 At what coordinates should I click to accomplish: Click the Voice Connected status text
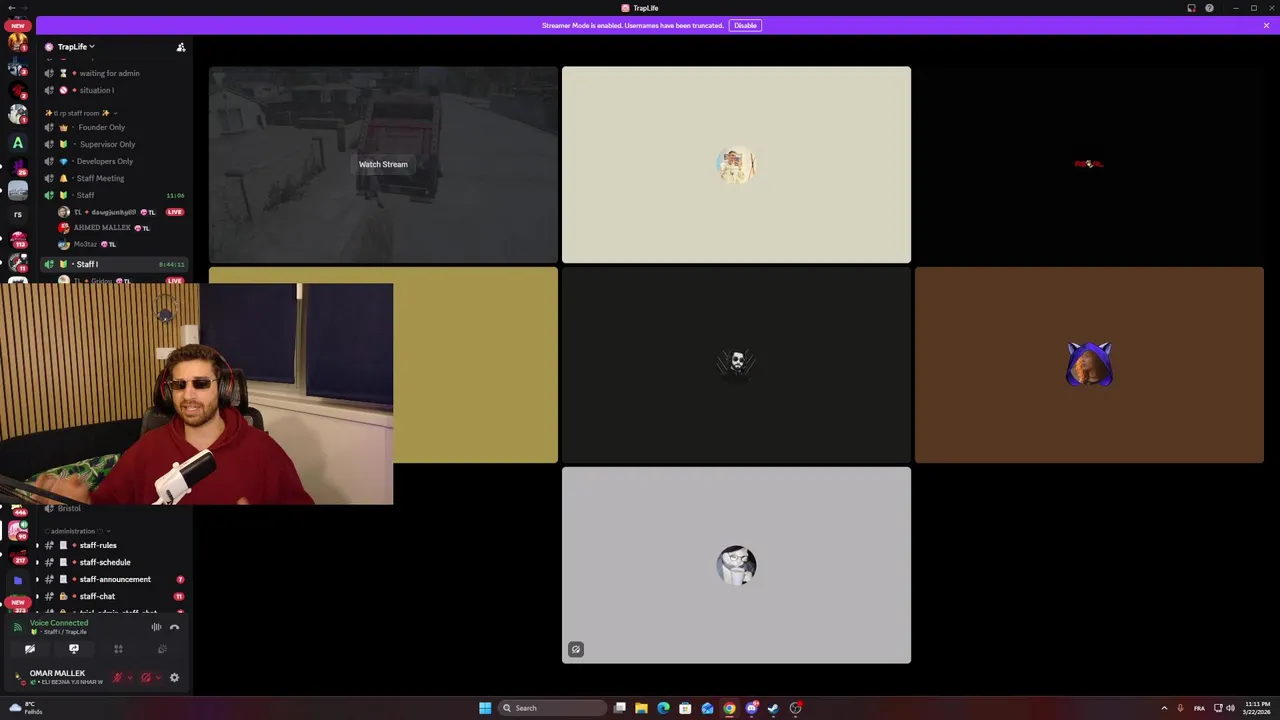[x=59, y=623]
